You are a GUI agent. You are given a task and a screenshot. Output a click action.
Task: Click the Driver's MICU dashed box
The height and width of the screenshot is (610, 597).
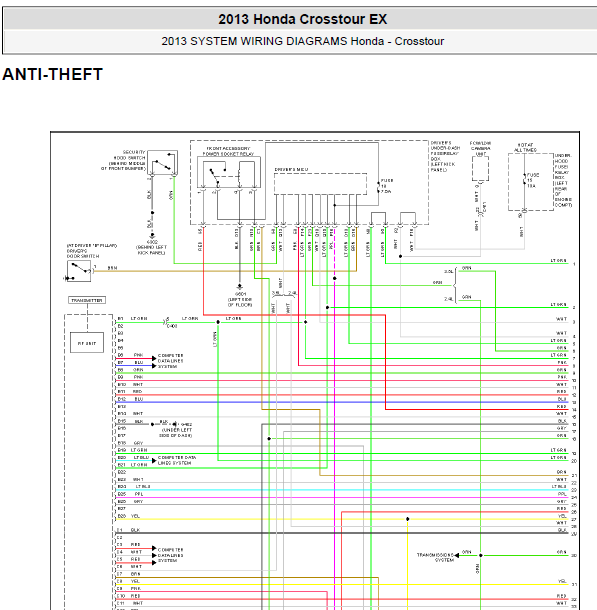click(x=320, y=184)
